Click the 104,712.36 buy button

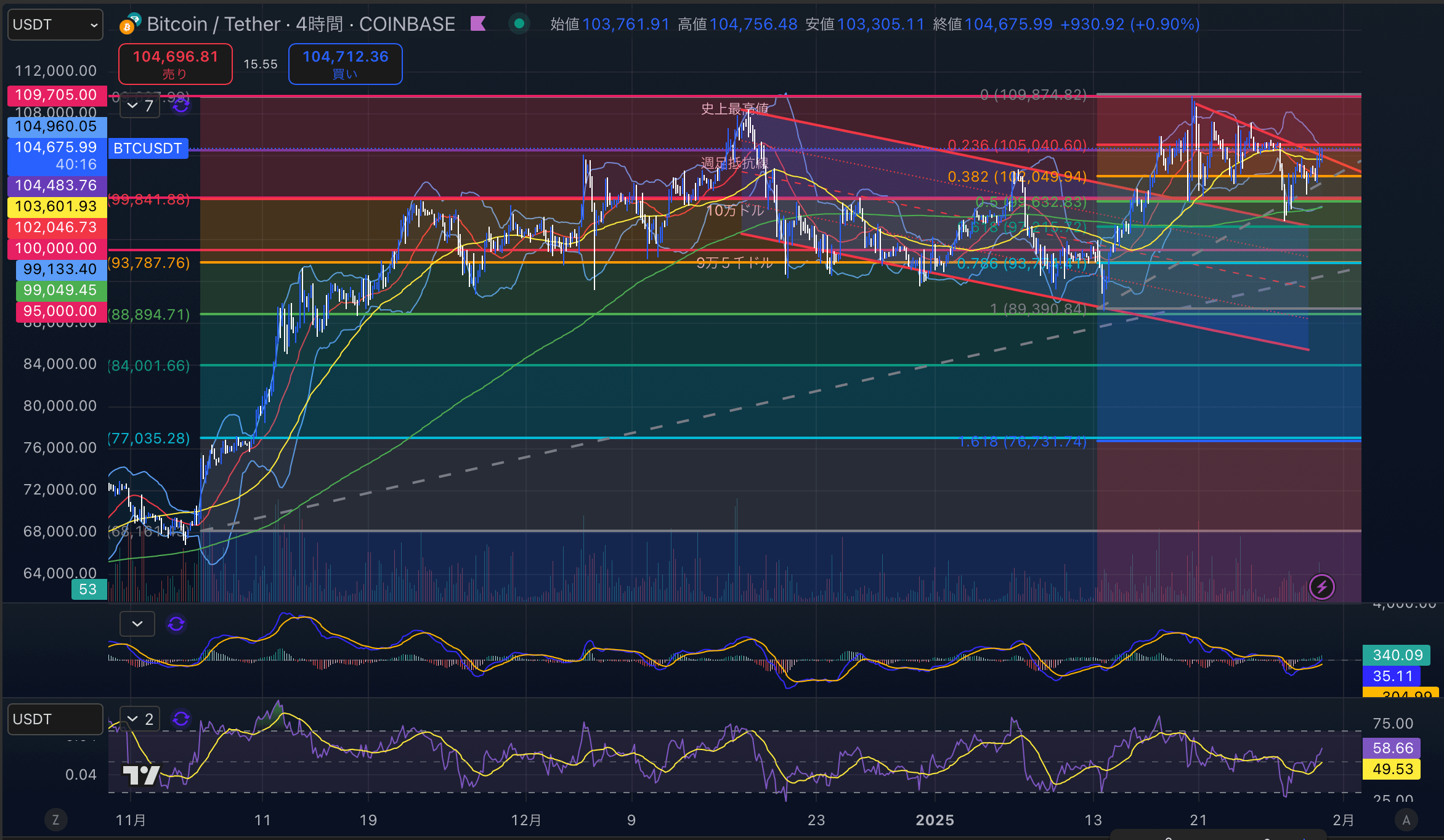[x=346, y=64]
